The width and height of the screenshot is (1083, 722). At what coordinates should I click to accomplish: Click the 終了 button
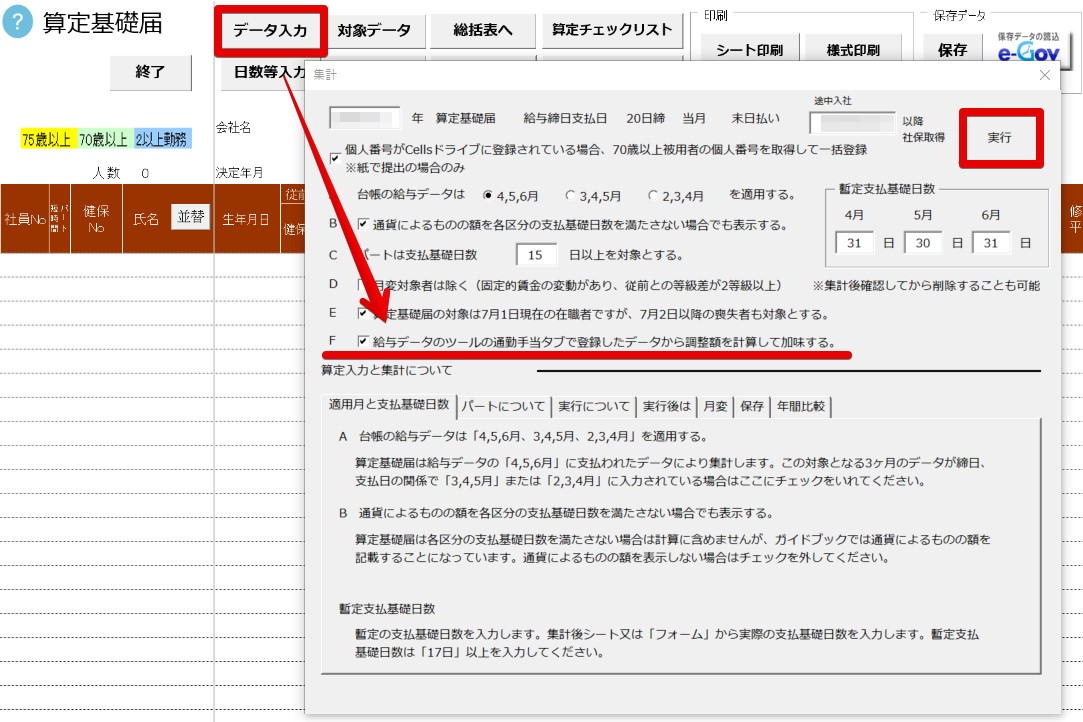click(x=151, y=72)
